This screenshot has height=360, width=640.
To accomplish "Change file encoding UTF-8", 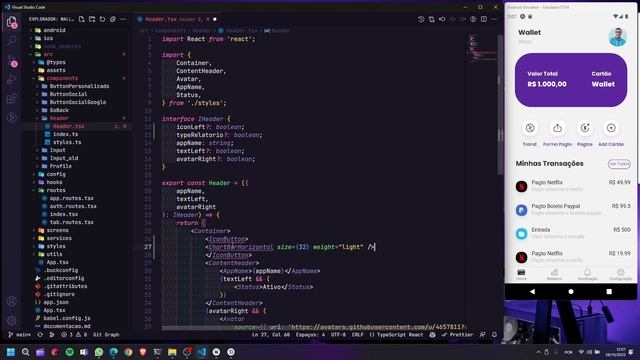I will tap(338, 335).
